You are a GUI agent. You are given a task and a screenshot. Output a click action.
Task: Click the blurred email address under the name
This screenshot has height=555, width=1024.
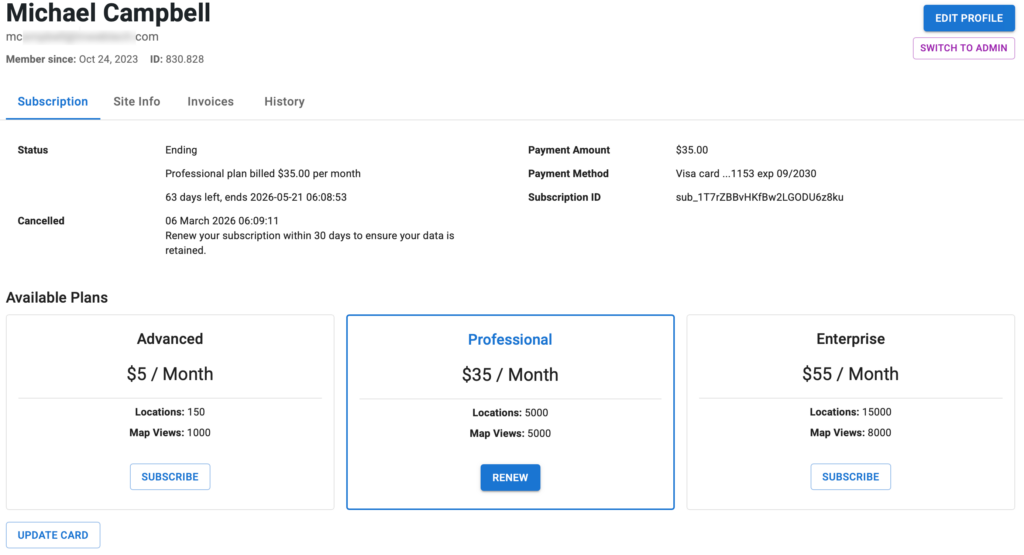click(x=82, y=37)
